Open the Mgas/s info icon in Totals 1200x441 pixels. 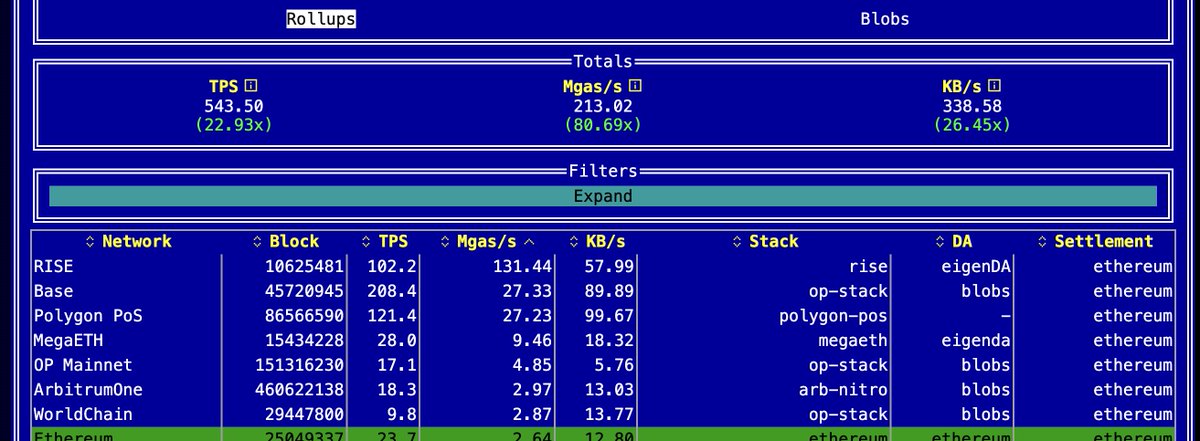click(x=635, y=87)
